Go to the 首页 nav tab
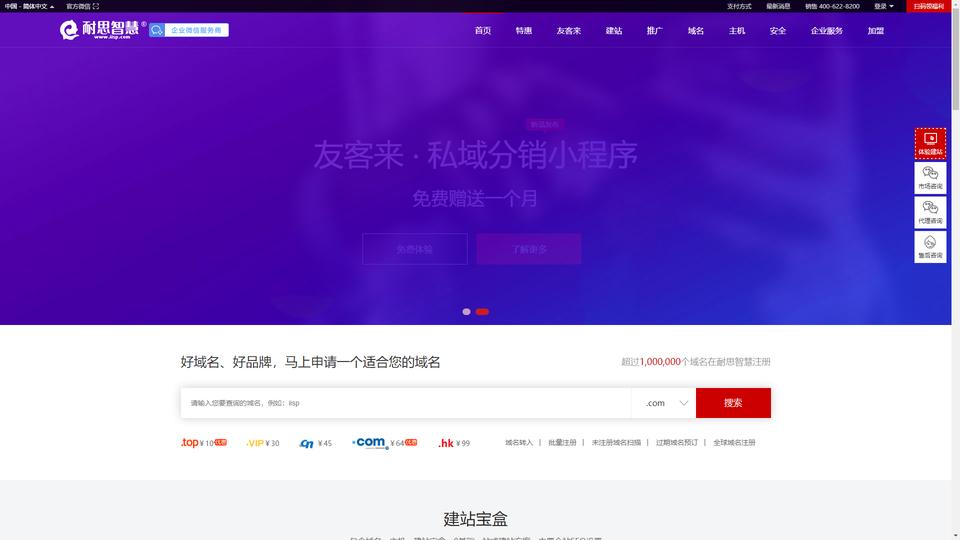The height and width of the screenshot is (540, 960). (x=482, y=31)
